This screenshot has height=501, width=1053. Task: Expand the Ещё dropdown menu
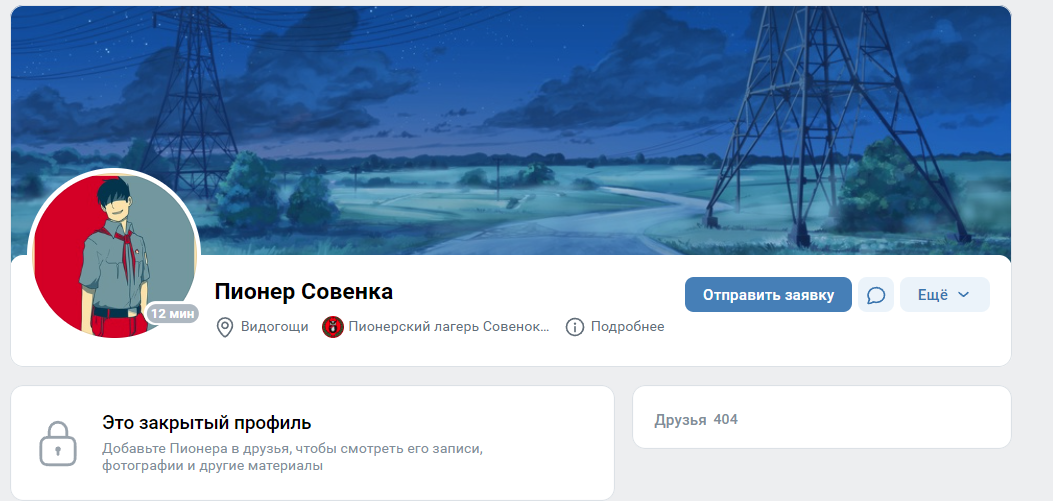pos(944,295)
